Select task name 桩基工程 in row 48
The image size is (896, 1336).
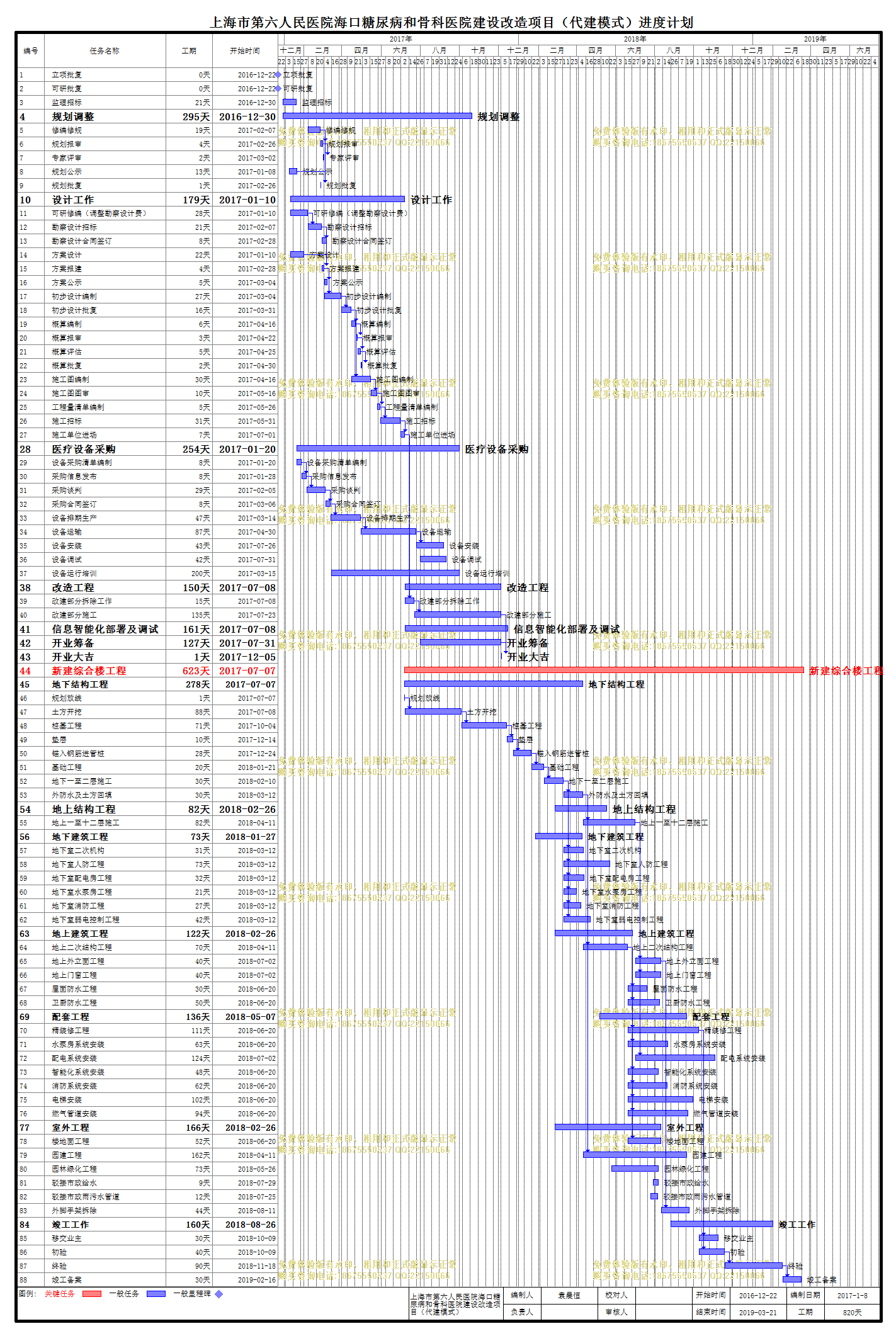[x=67, y=726]
